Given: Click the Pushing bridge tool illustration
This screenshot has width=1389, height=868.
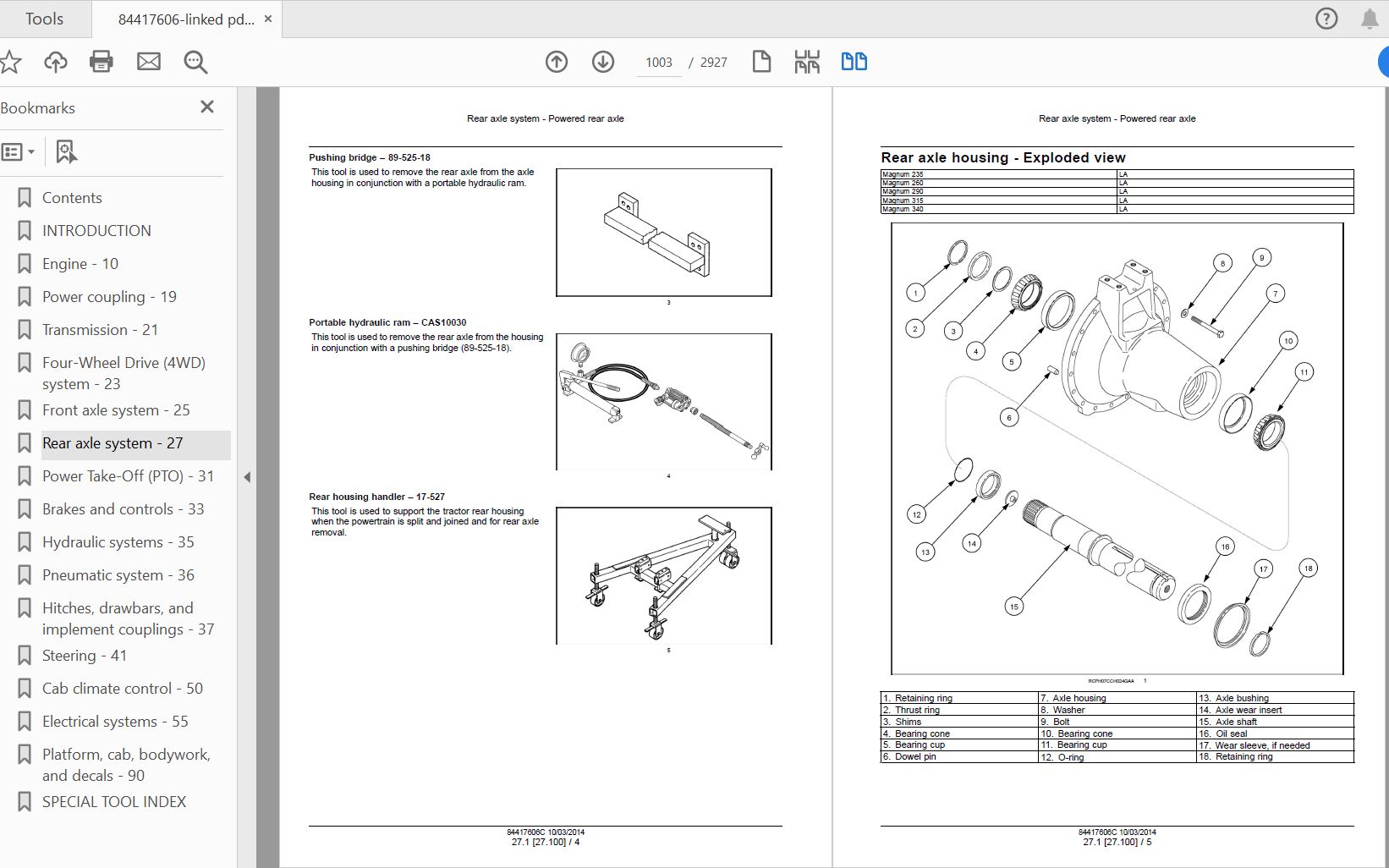Looking at the screenshot, I should tap(664, 233).
